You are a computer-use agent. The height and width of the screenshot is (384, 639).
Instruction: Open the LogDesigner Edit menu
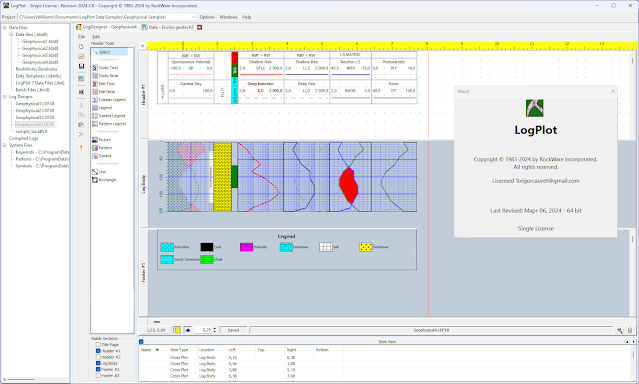[96, 37]
